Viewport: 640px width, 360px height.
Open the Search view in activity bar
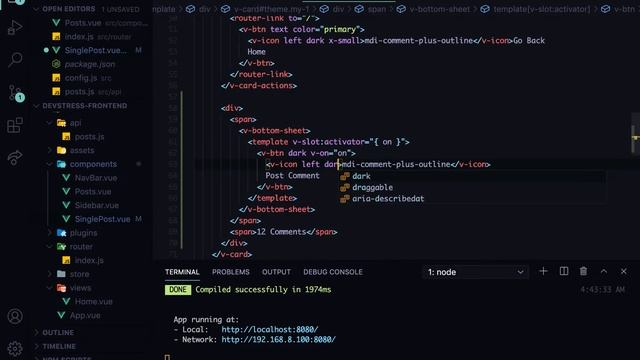coord(15,60)
